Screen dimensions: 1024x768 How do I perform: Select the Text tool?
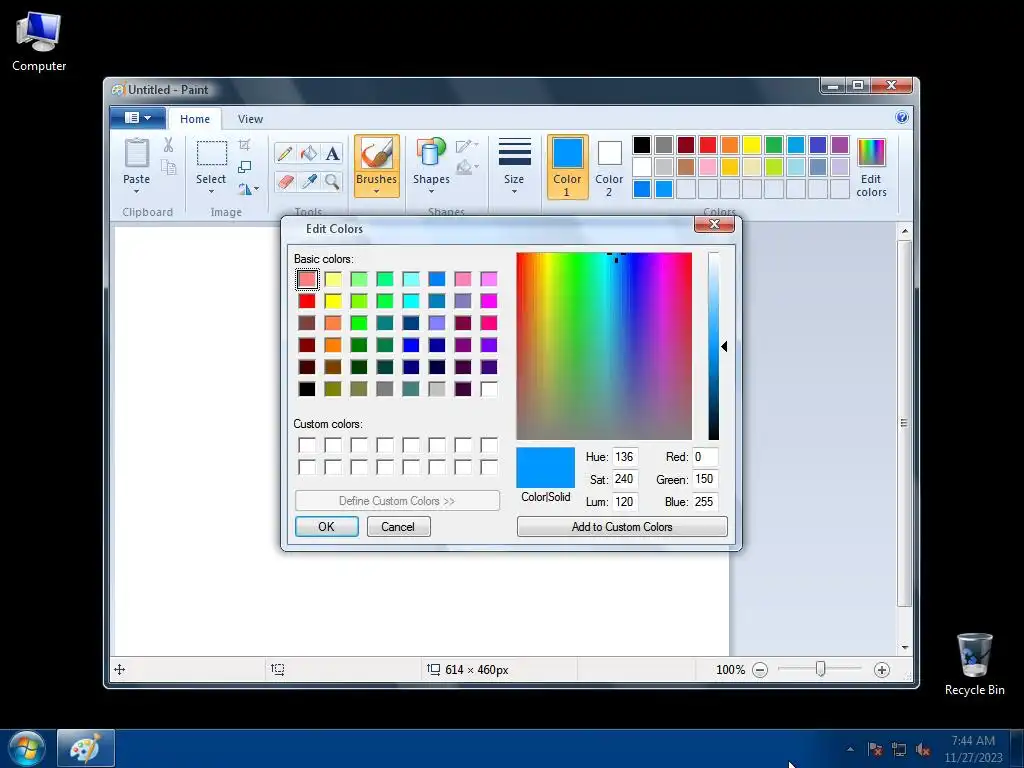332,153
